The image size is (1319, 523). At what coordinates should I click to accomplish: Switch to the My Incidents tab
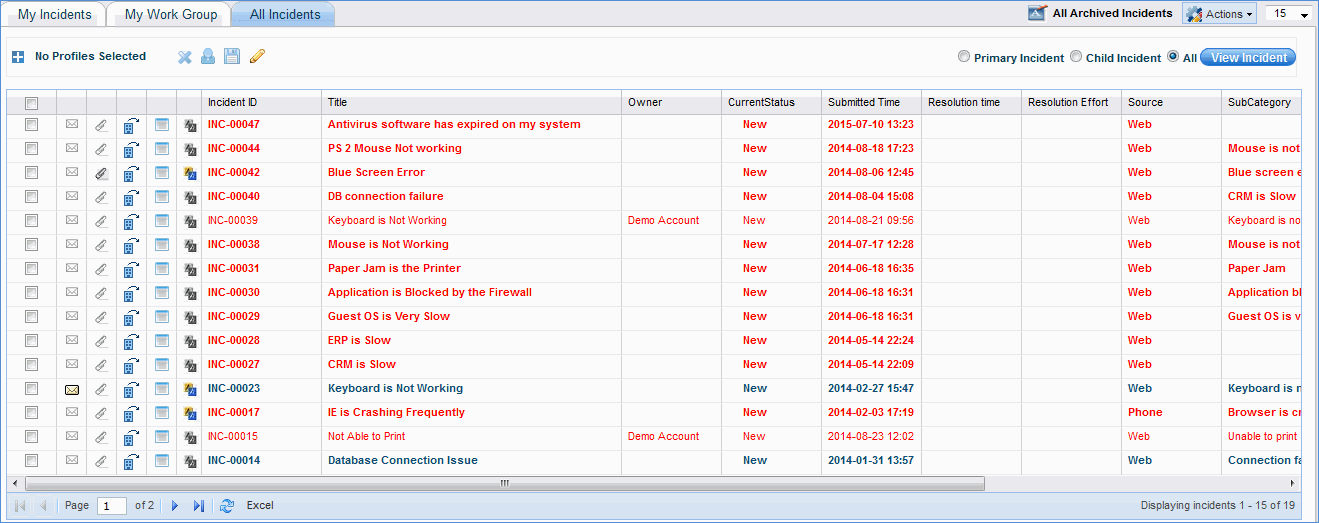(55, 14)
